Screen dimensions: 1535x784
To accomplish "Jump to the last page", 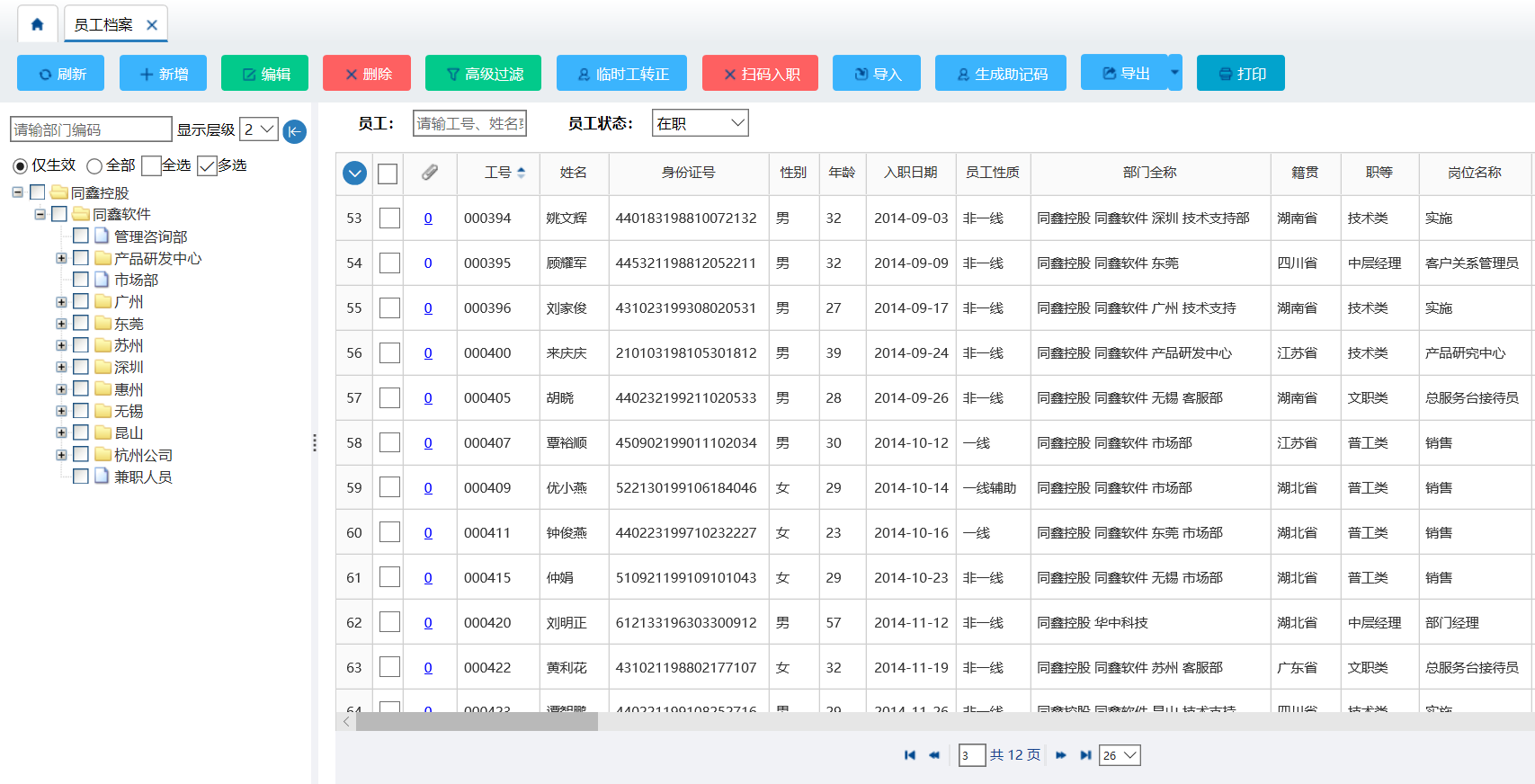I will (x=1085, y=755).
